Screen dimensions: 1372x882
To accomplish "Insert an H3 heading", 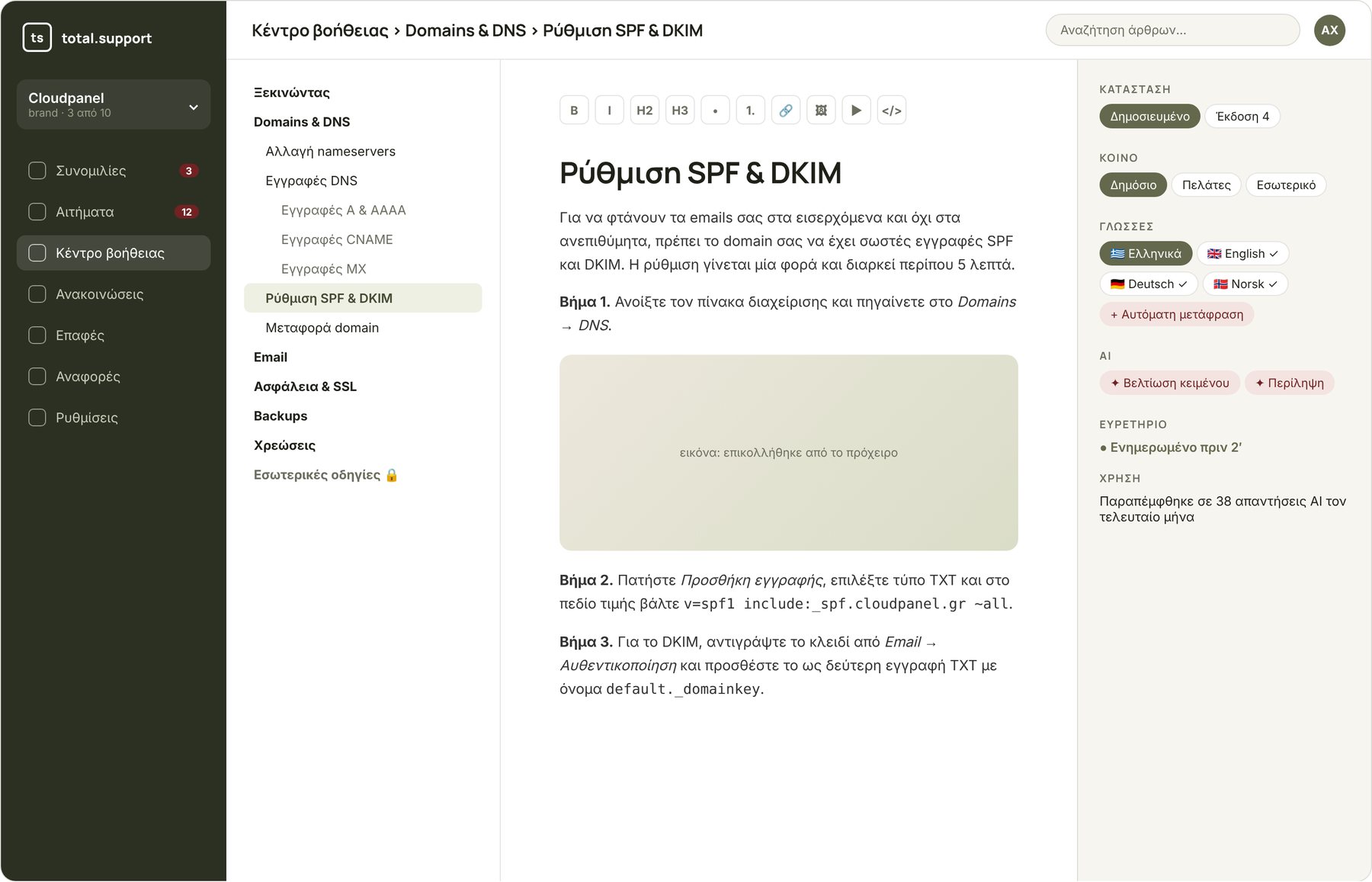I will click(x=680, y=111).
